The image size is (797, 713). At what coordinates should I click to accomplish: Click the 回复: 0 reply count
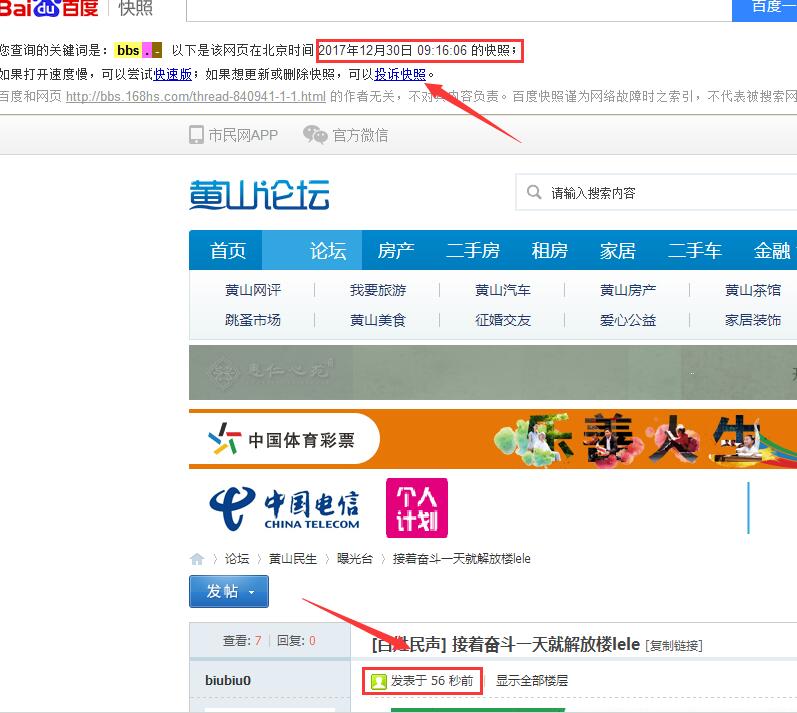pos(296,641)
